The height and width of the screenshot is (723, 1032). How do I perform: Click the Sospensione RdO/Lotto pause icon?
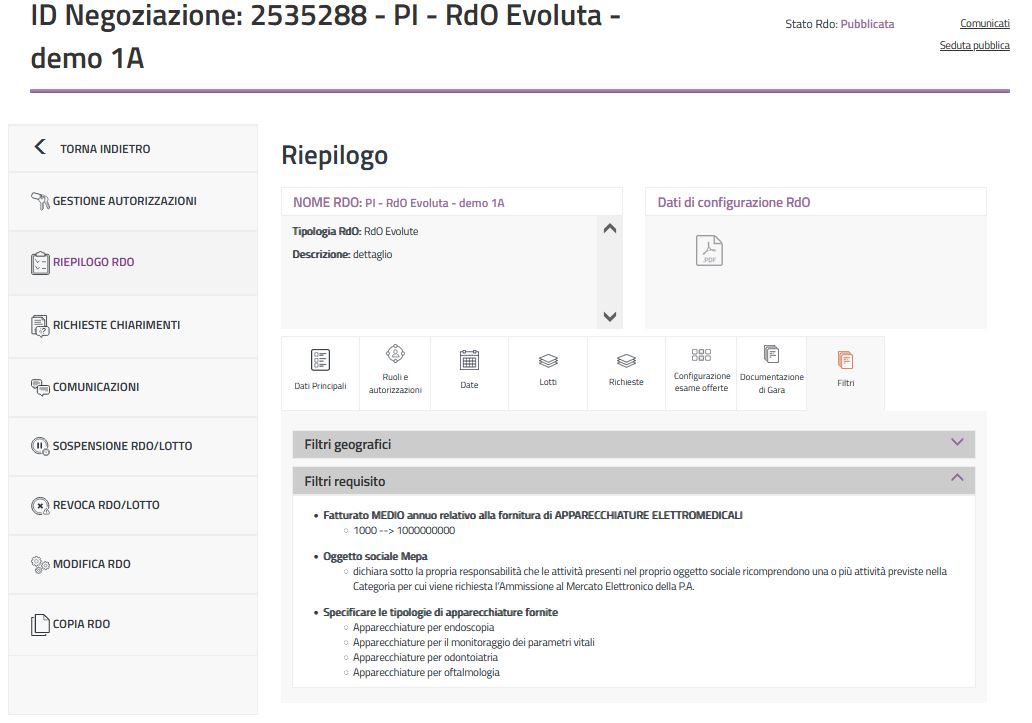(x=40, y=446)
